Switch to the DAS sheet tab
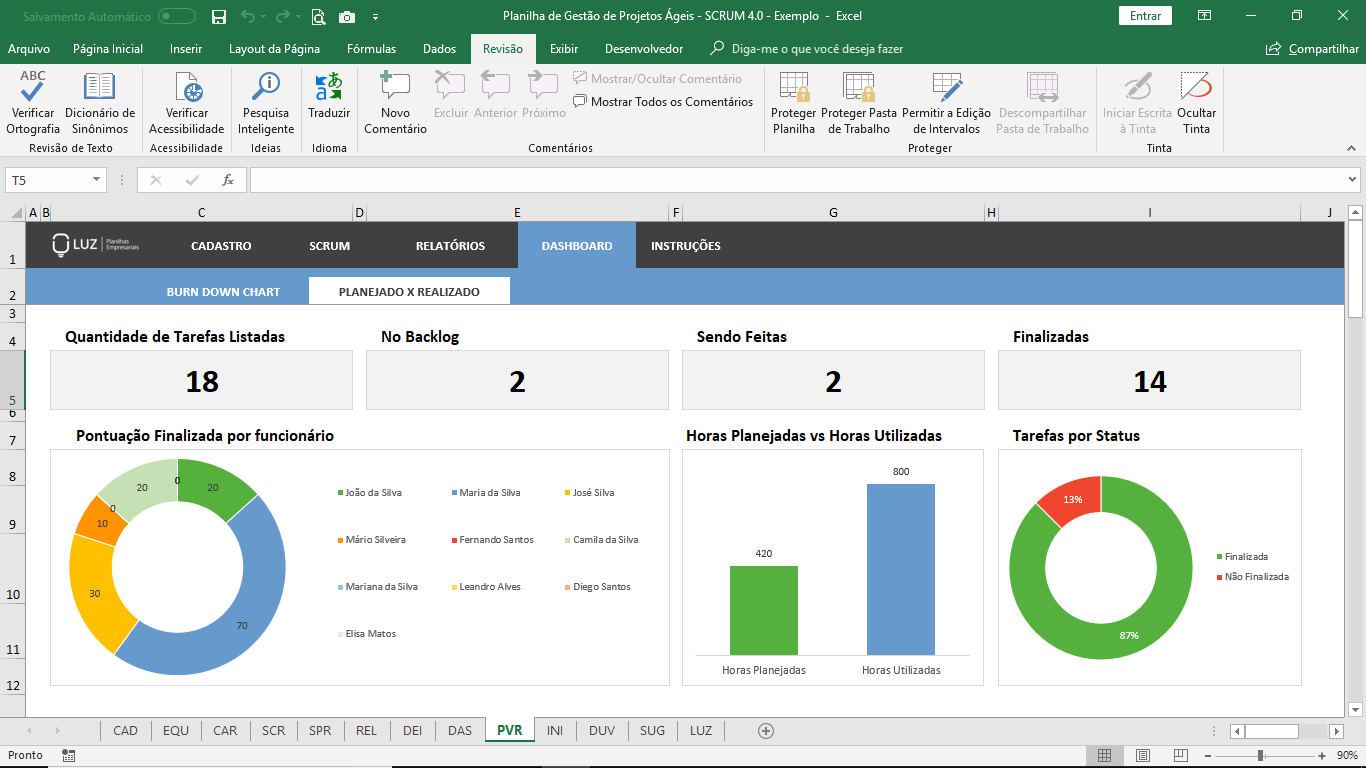 point(460,731)
